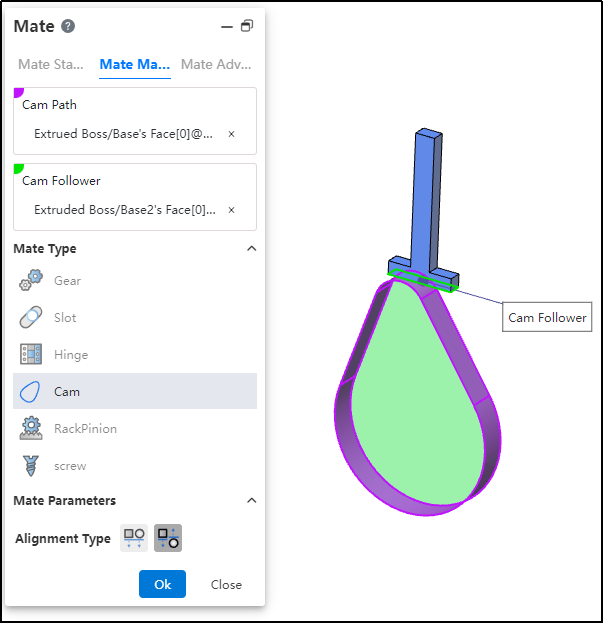Minimize the Mate dialog panel

click(x=227, y=27)
